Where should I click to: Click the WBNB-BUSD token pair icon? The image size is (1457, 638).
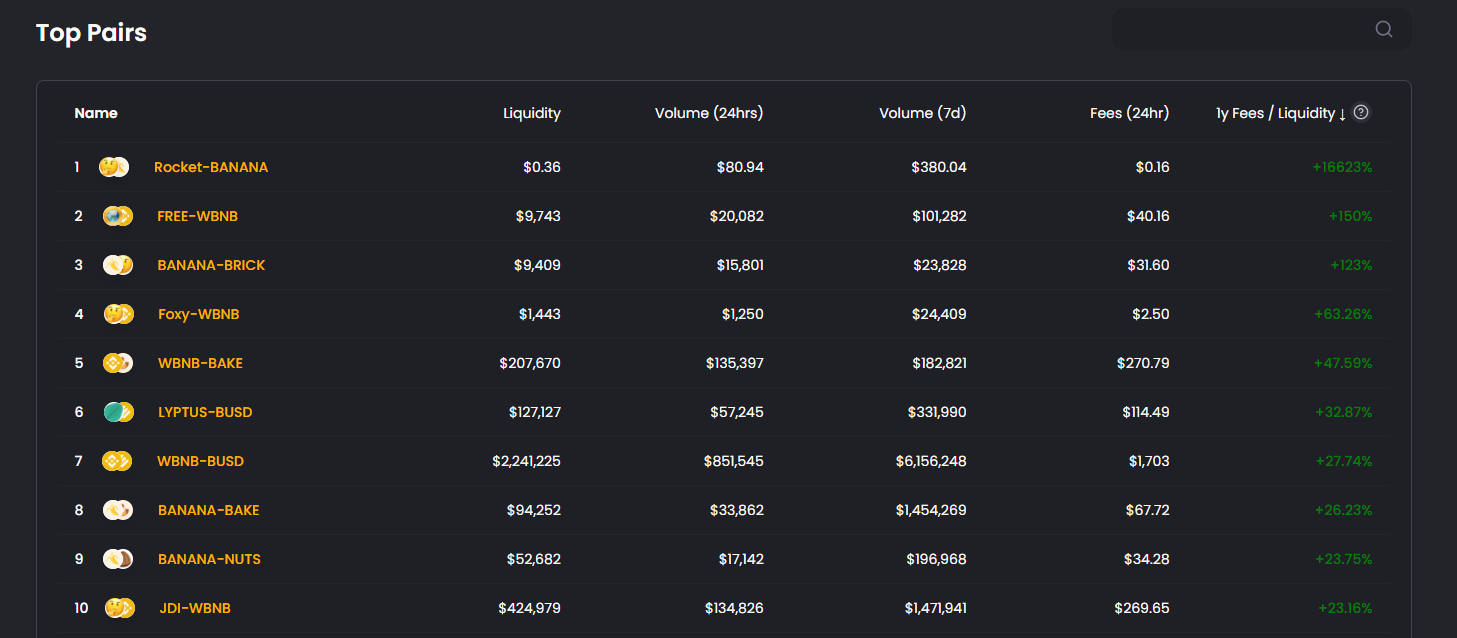[118, 461]
